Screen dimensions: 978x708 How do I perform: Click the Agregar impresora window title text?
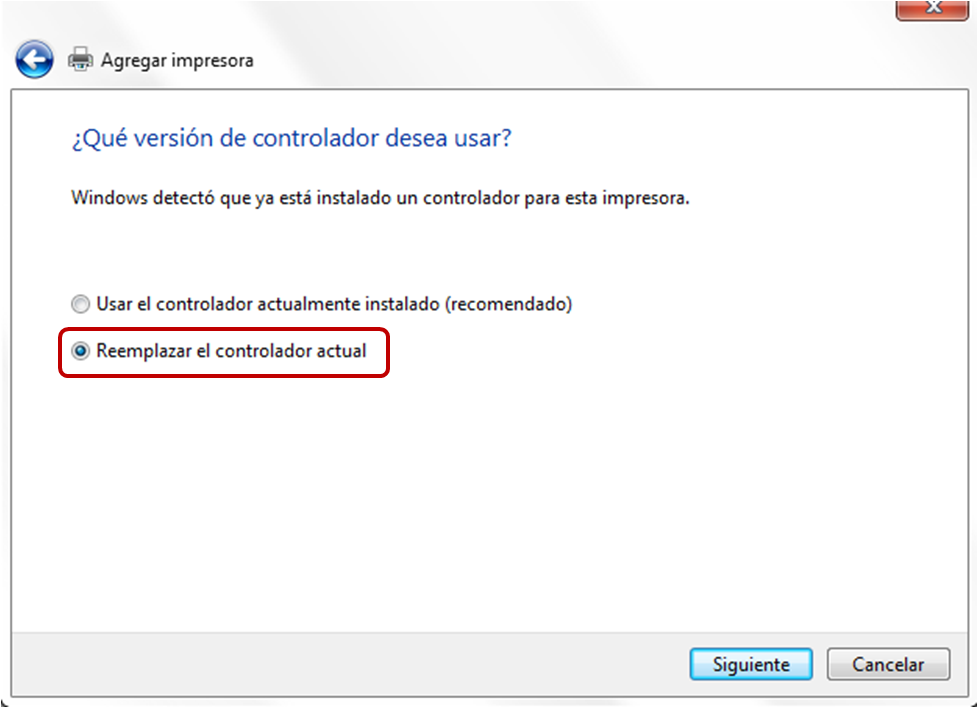(177, 61)
